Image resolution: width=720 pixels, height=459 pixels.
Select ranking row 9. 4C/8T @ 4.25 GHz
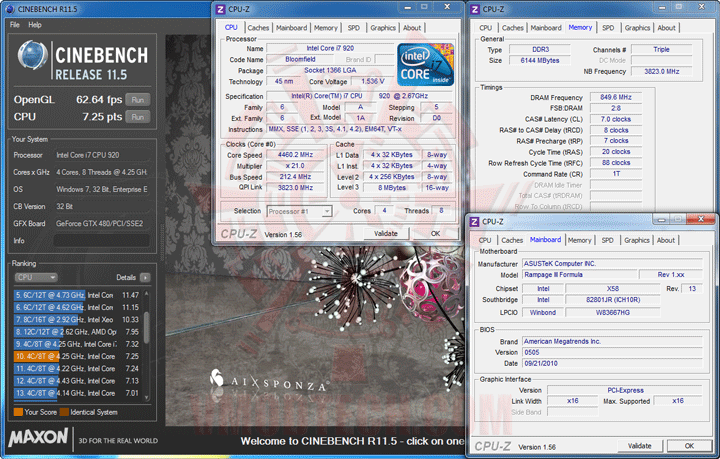point(76,344)
